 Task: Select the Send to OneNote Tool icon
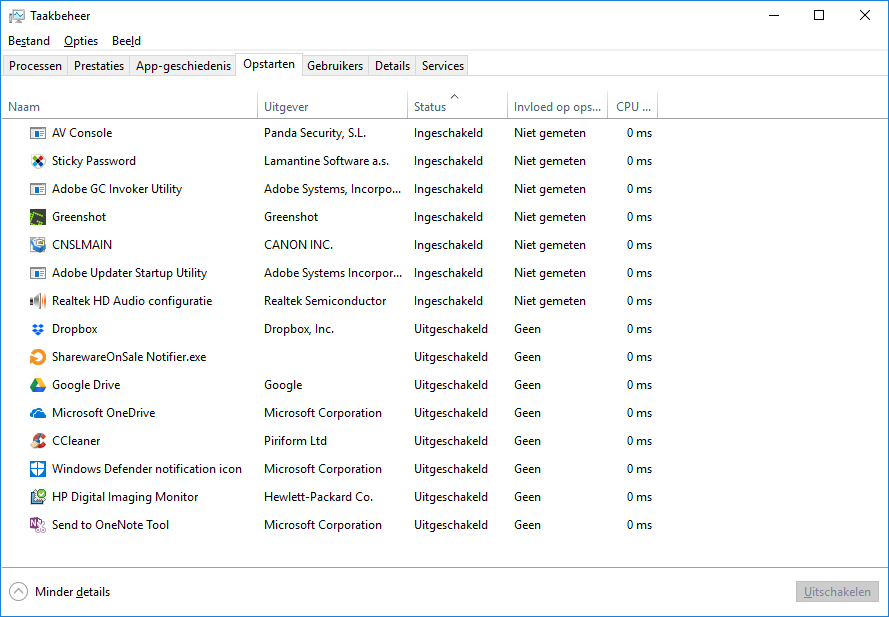pyautogui.click(x=38, y=525)
